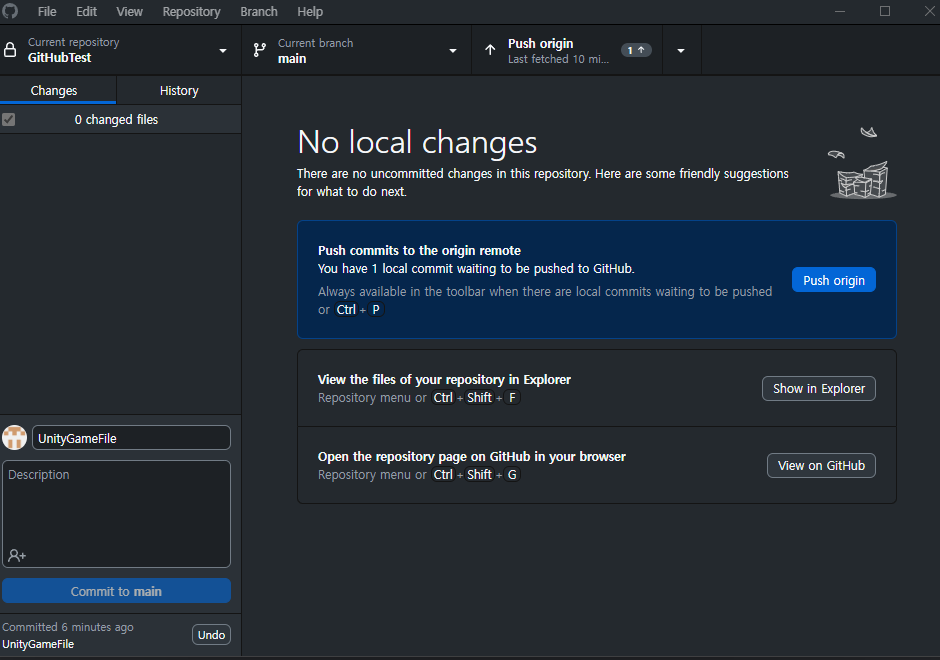The image size is (940, 660).
Task: Click the 'No local changes' heading
Action: point(417,143)
